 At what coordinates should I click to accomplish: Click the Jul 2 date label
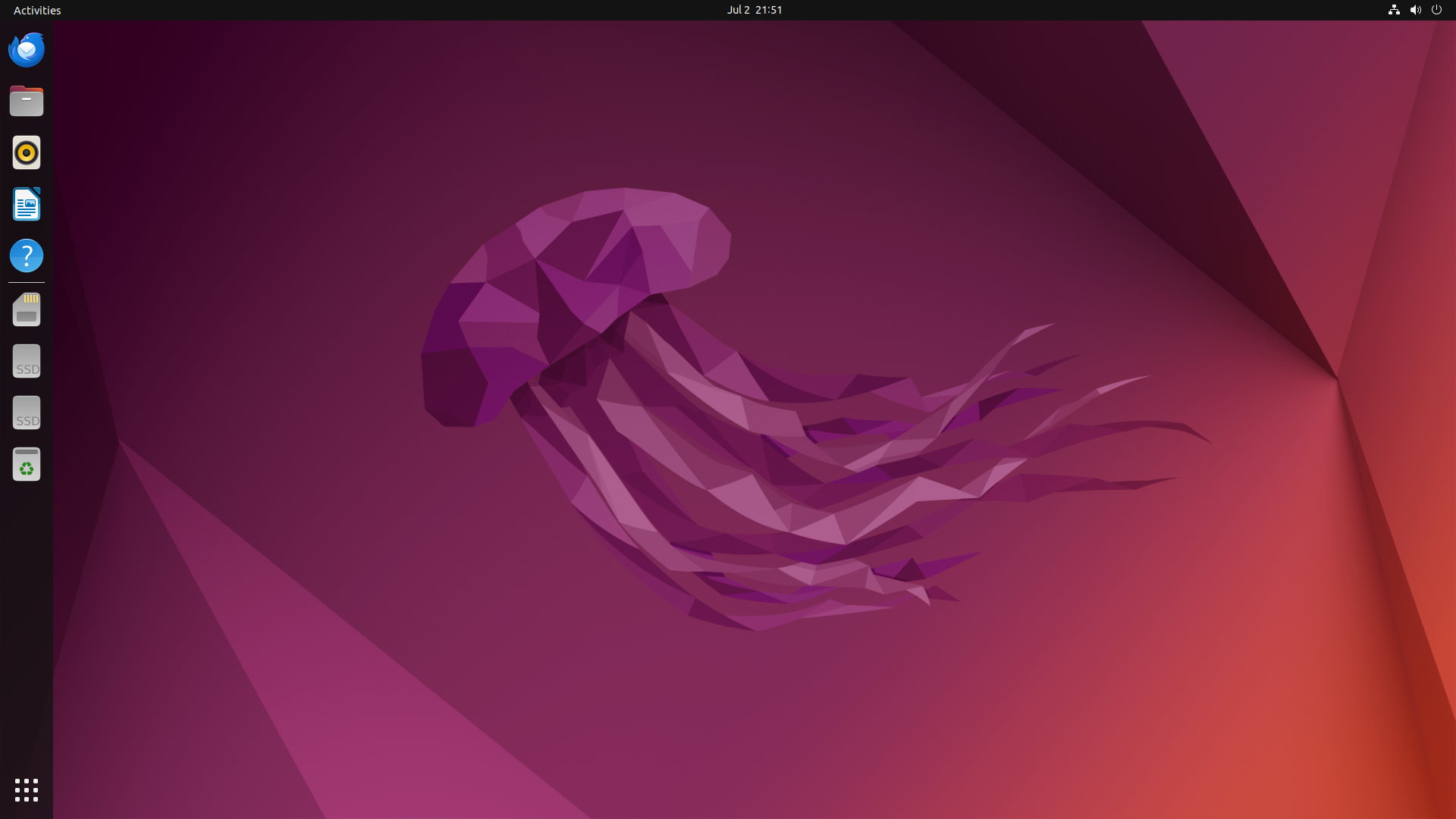(738, 10)
